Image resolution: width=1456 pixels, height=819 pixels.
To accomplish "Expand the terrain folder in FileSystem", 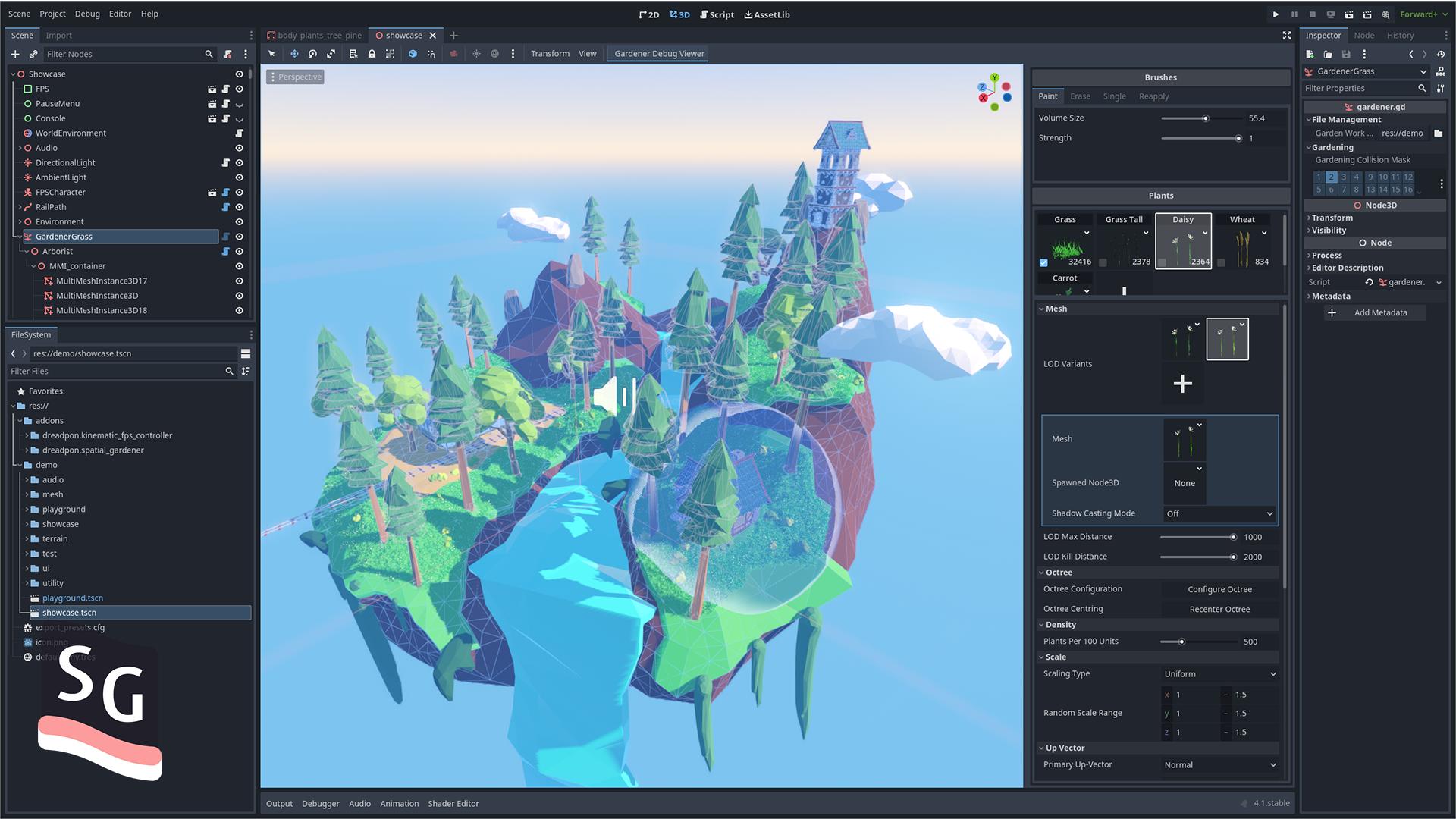I will pyautogui.click(x=27, y=539).
